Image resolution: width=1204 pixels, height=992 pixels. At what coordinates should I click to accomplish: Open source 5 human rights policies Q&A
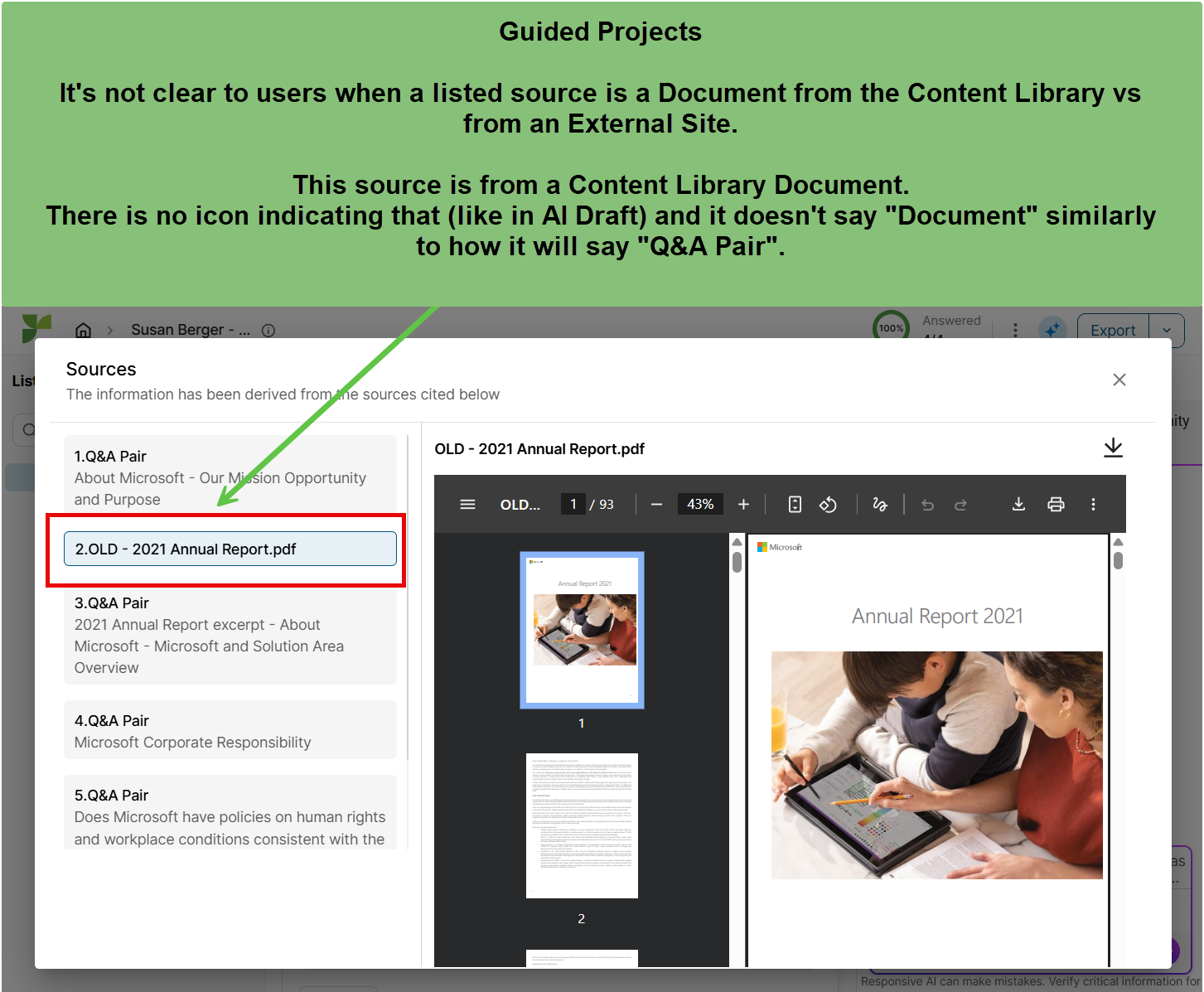coord(230,813)
